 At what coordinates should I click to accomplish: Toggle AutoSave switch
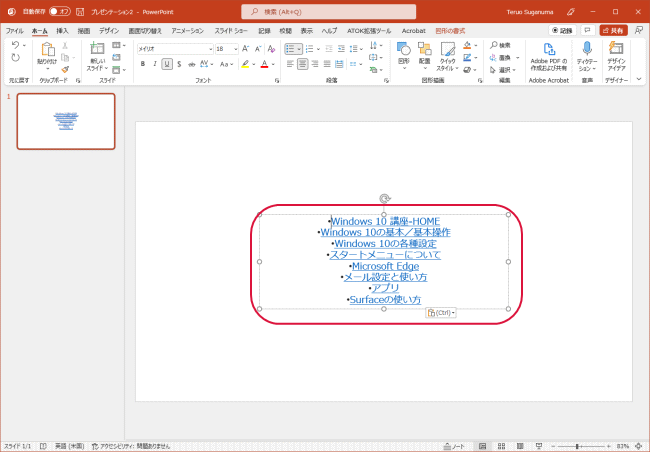coord(60,12)
